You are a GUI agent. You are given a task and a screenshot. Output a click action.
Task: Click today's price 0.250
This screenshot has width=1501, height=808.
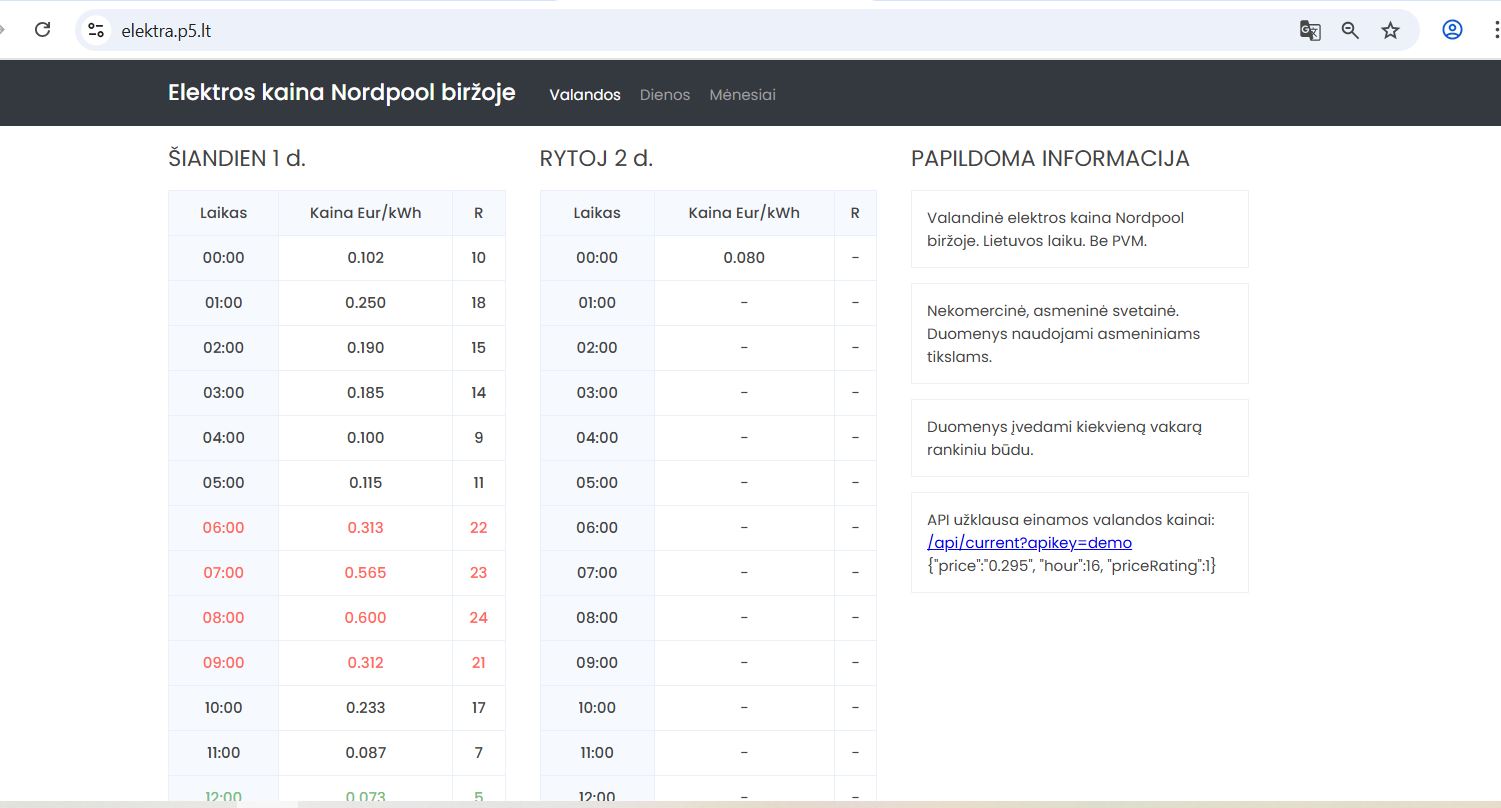(365, 303)
